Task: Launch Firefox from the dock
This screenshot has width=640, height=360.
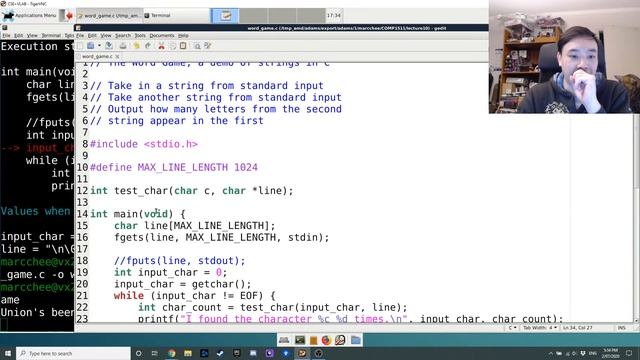Action: [x=326, y=340]
